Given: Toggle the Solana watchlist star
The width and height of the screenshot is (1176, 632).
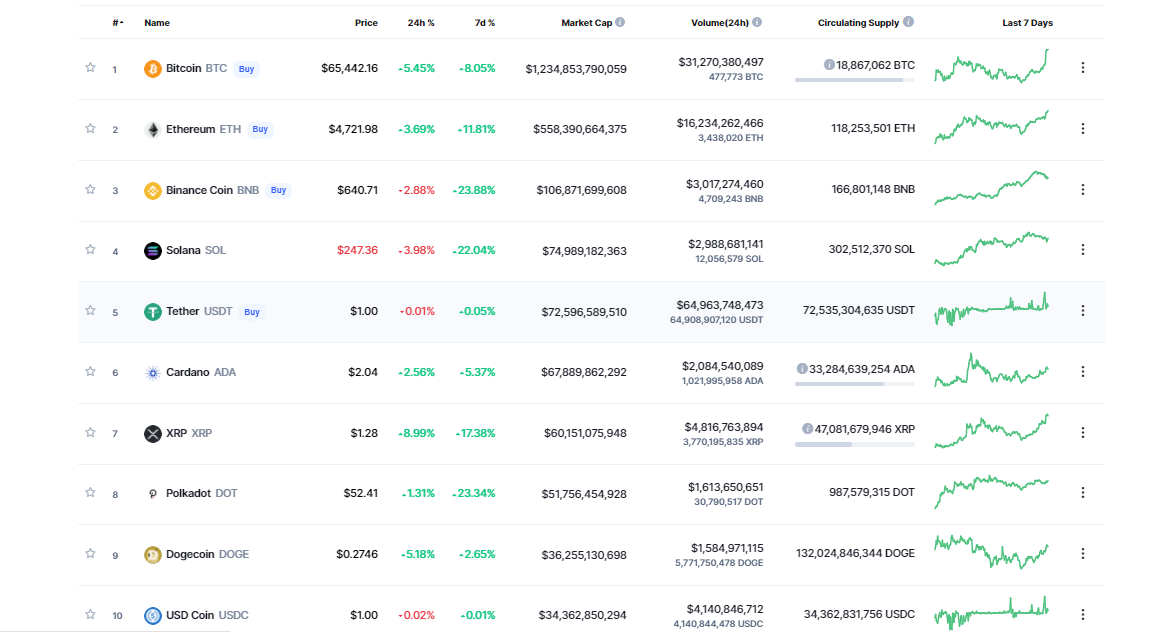Looking at the screenshot, I should click(90, 249).
